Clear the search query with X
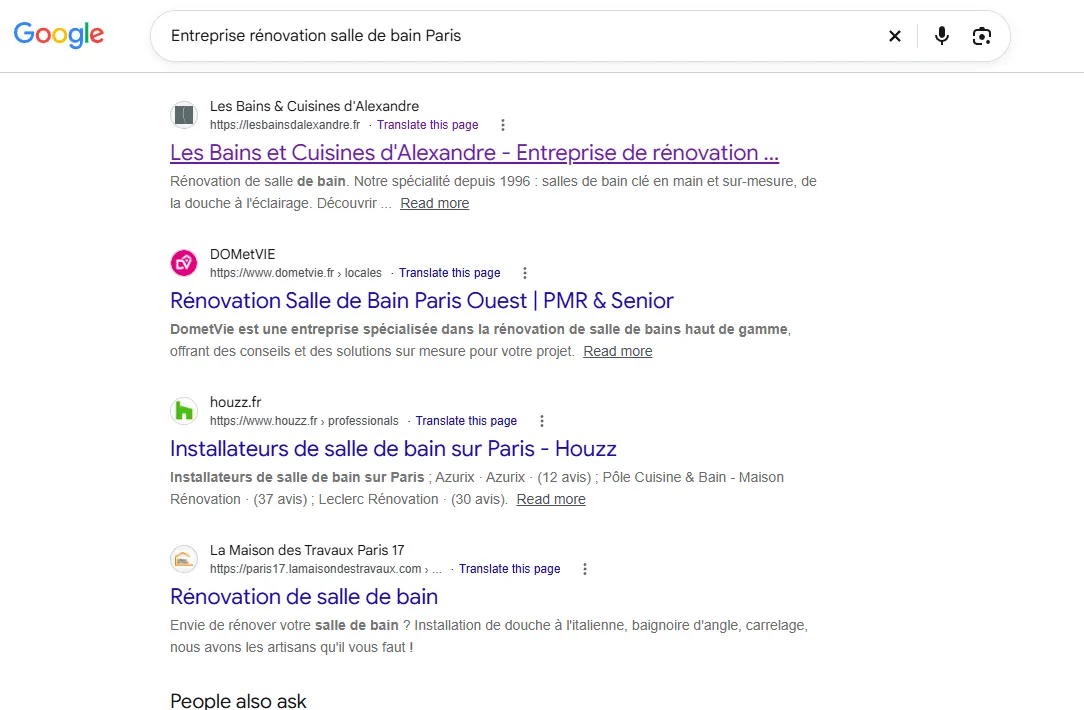The image size is (1084, 710). click(895, 36)
